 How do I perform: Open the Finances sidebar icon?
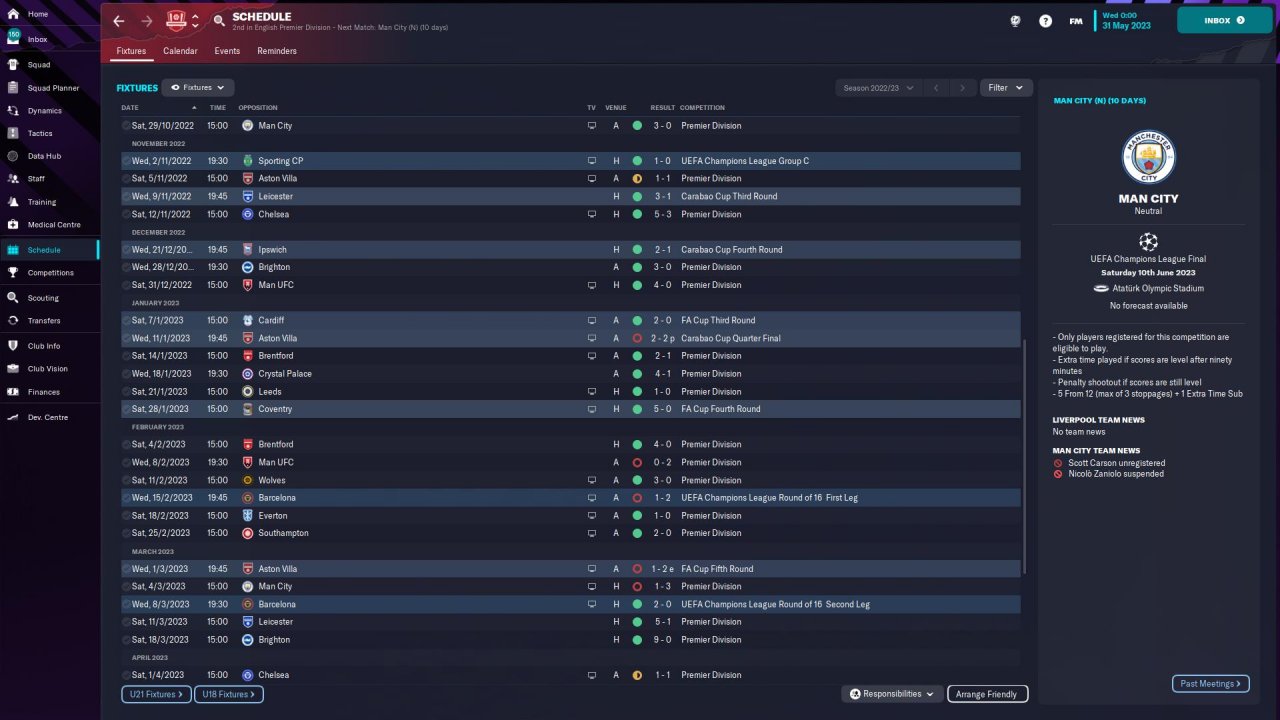click(13, 392)
